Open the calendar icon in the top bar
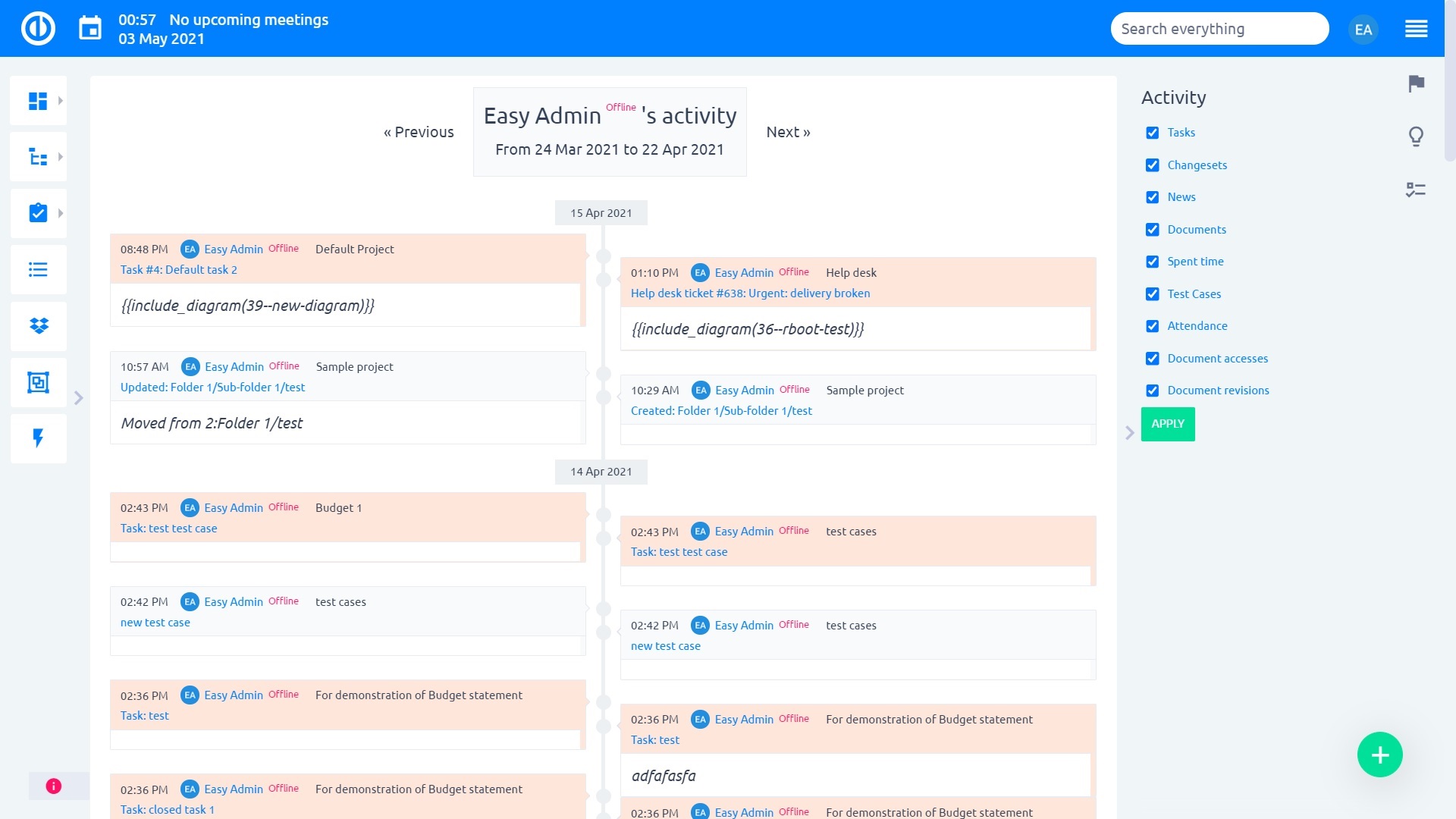Viewport: 1456px width, 819px height. 90,27
